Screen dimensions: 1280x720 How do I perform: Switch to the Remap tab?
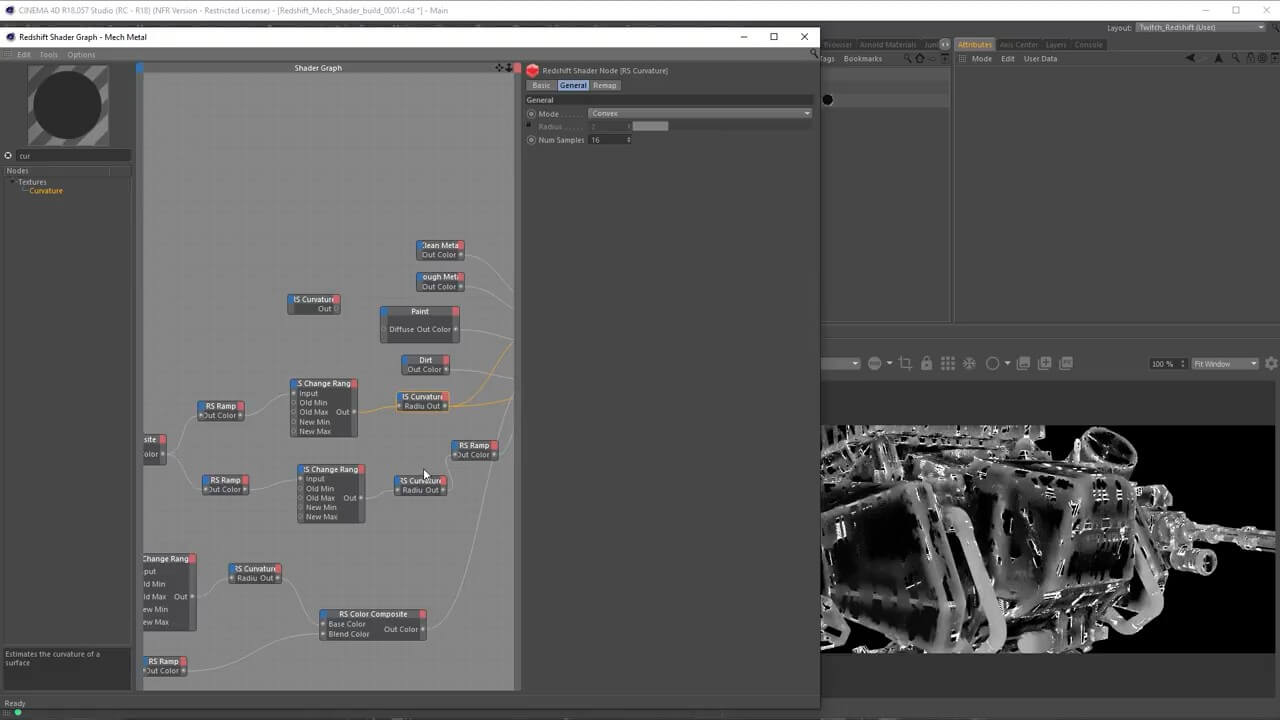tap(605, 86)
